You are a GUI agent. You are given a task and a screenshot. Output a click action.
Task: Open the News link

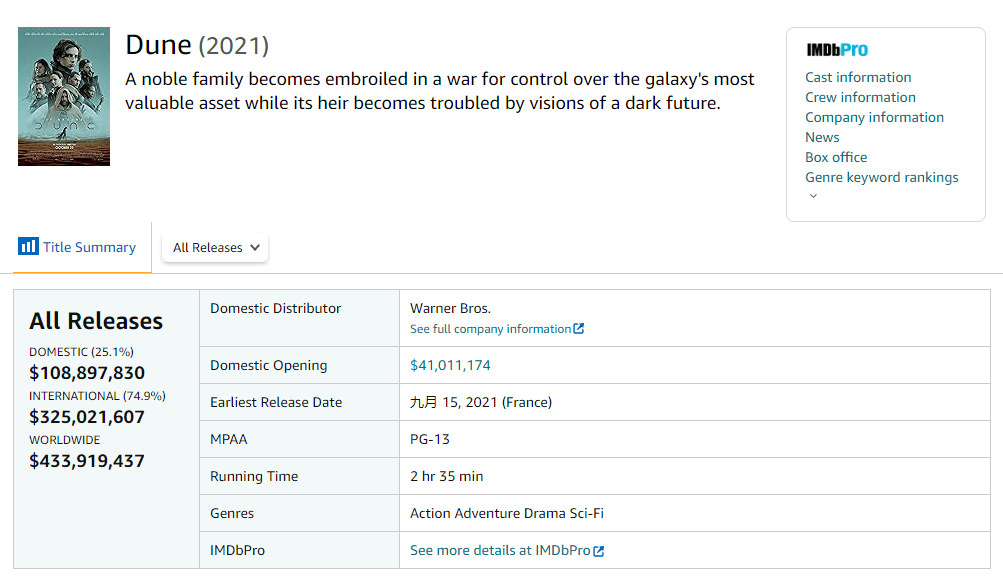(822, 137)
